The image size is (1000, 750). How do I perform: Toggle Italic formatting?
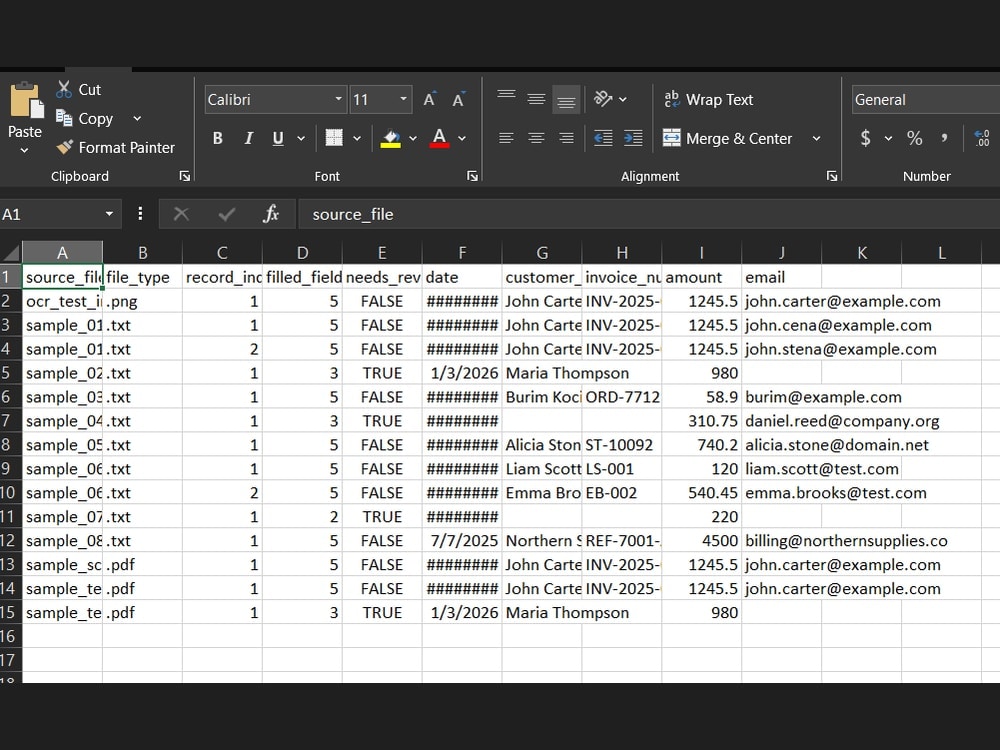tap(249, 138)
